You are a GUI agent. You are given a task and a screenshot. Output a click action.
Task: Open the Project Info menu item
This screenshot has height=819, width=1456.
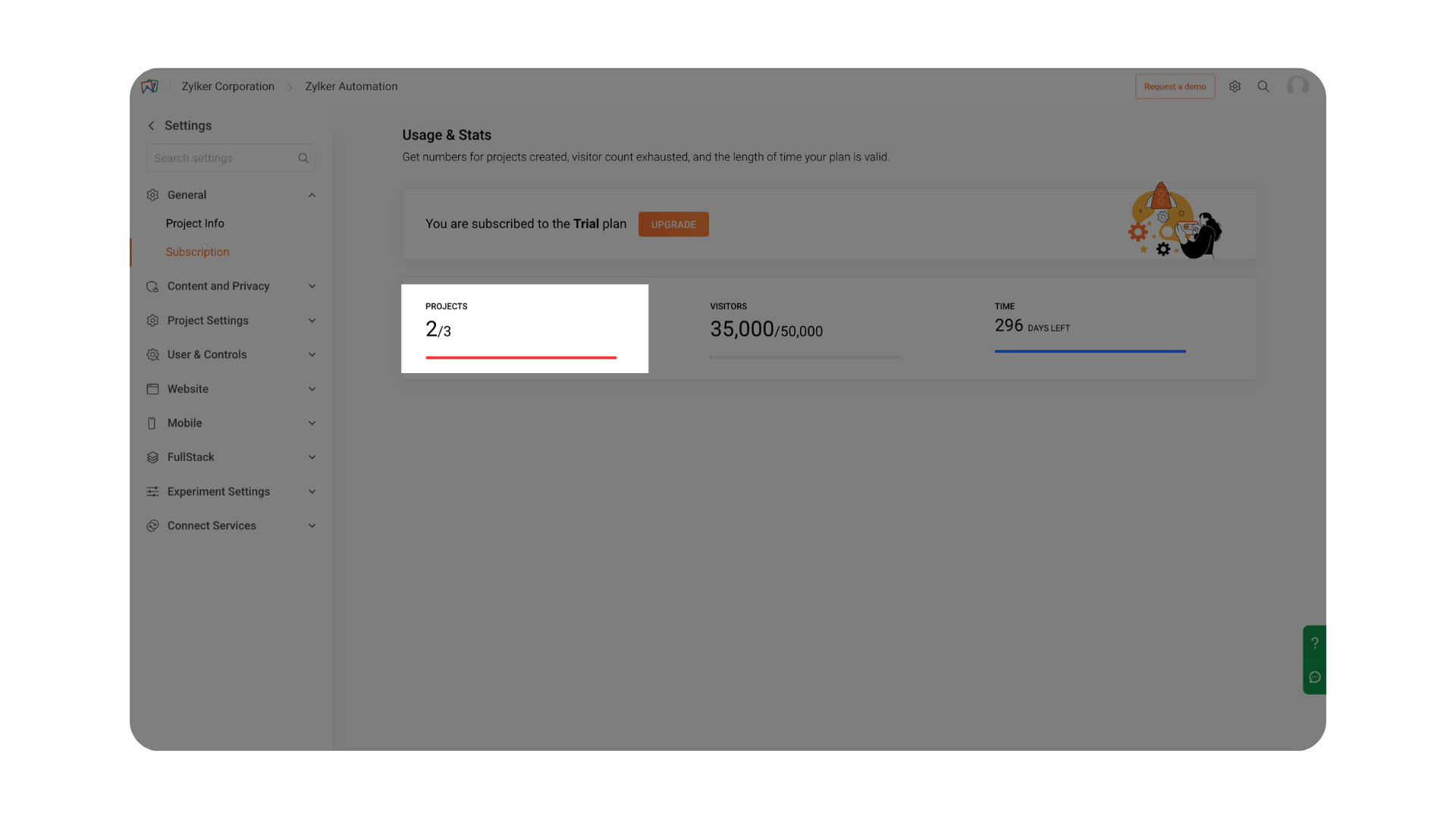[x=195, y=224]
